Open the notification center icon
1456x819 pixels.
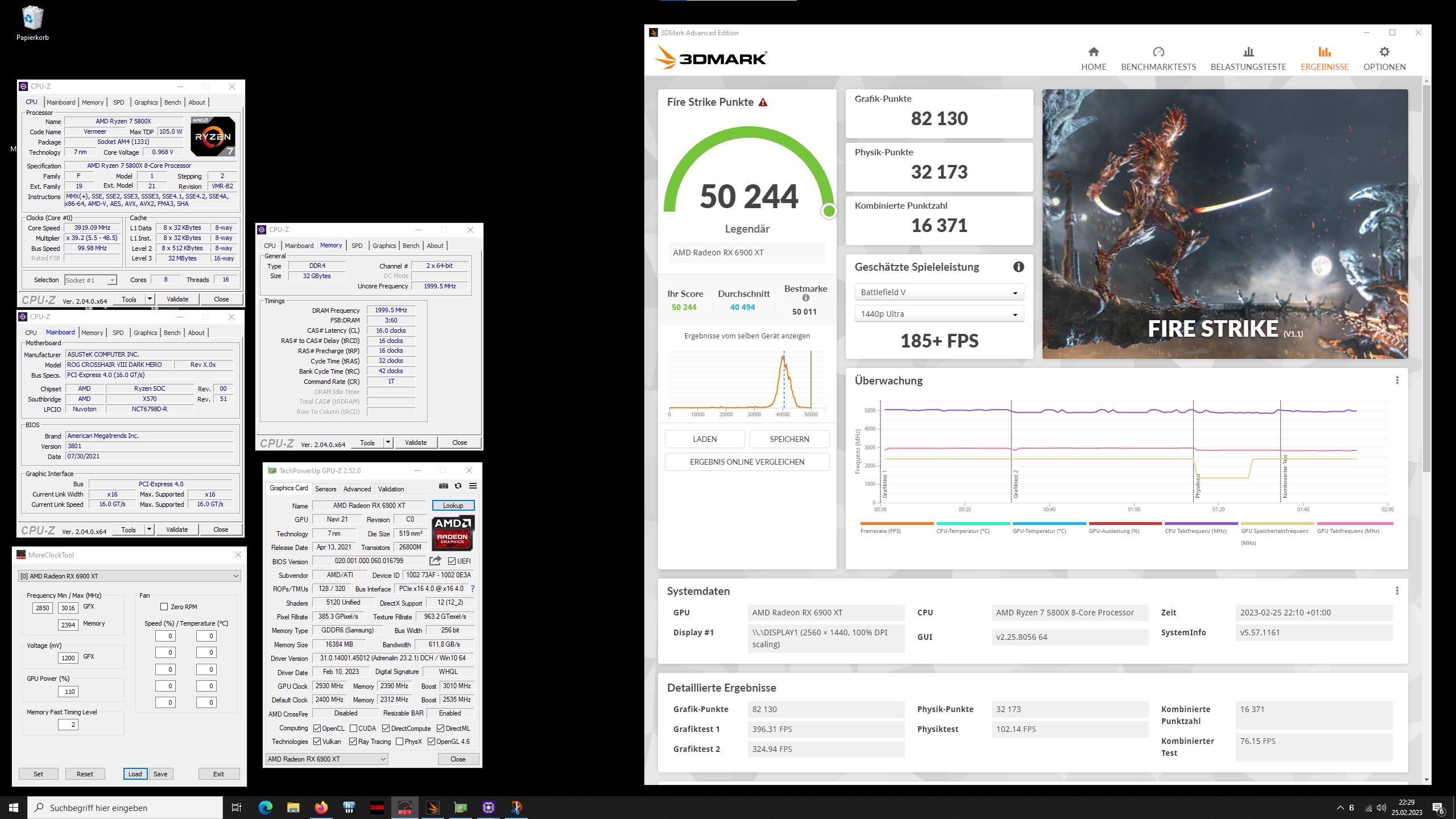coord(1438,808)
